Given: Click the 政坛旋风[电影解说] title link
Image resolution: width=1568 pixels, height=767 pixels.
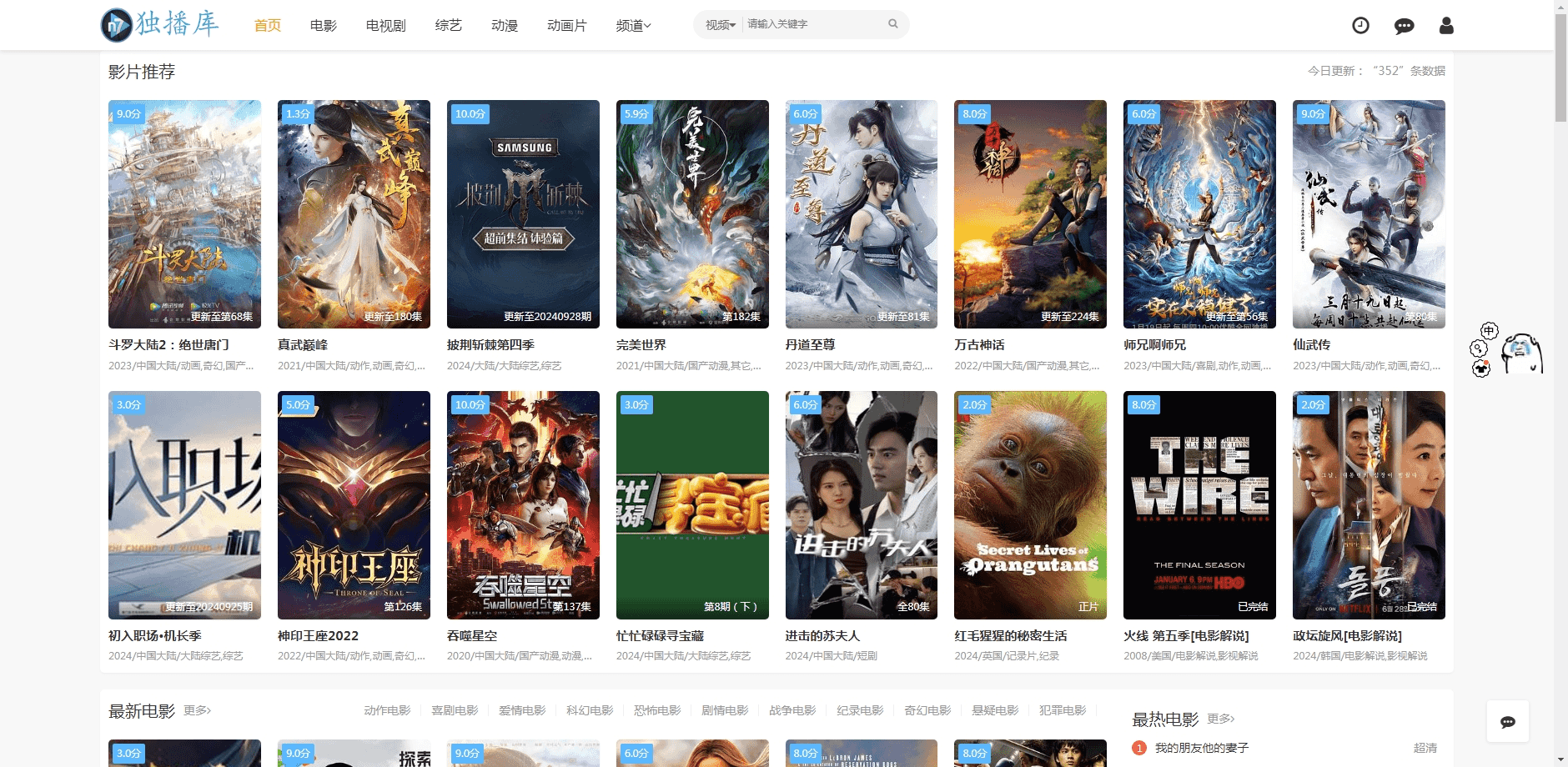Looking at the screenshot, I should pyautogui.click(x=1347, y=635).
